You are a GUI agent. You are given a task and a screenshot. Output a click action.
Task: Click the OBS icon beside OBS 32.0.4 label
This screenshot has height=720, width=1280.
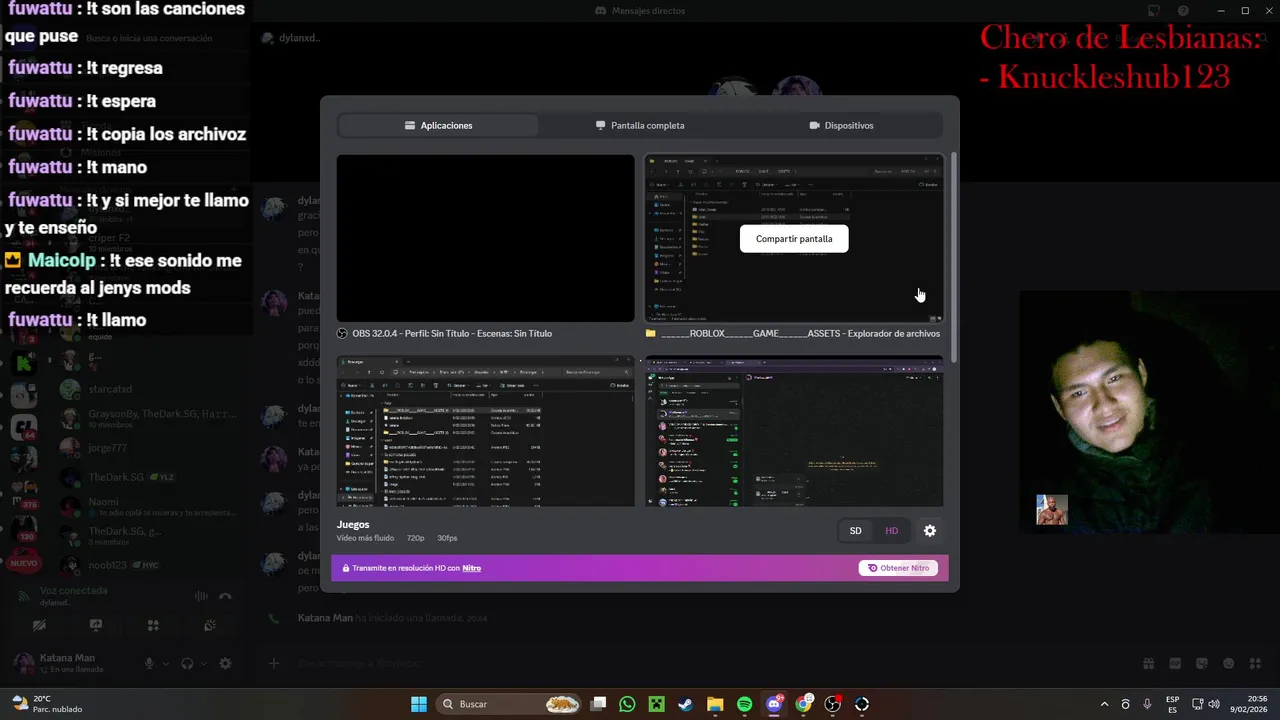[342, 334]
